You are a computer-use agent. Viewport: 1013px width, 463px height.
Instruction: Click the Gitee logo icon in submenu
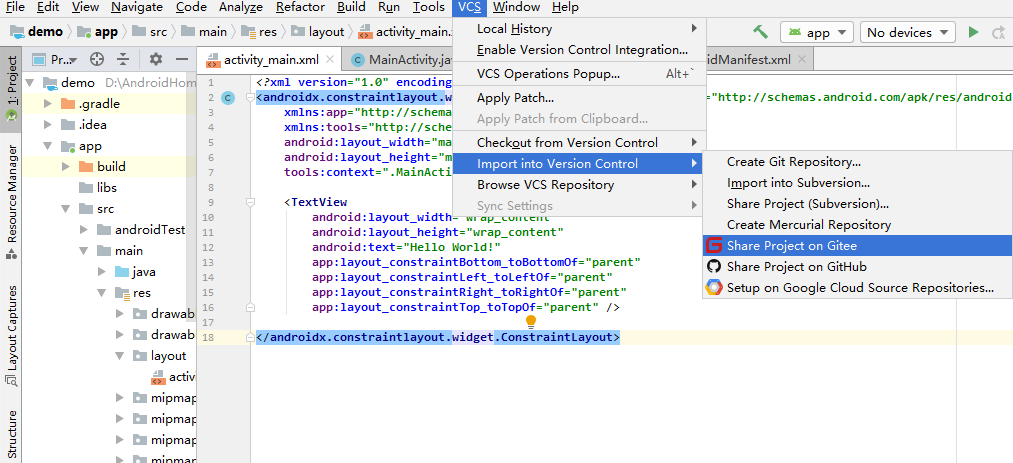(713, 245)
